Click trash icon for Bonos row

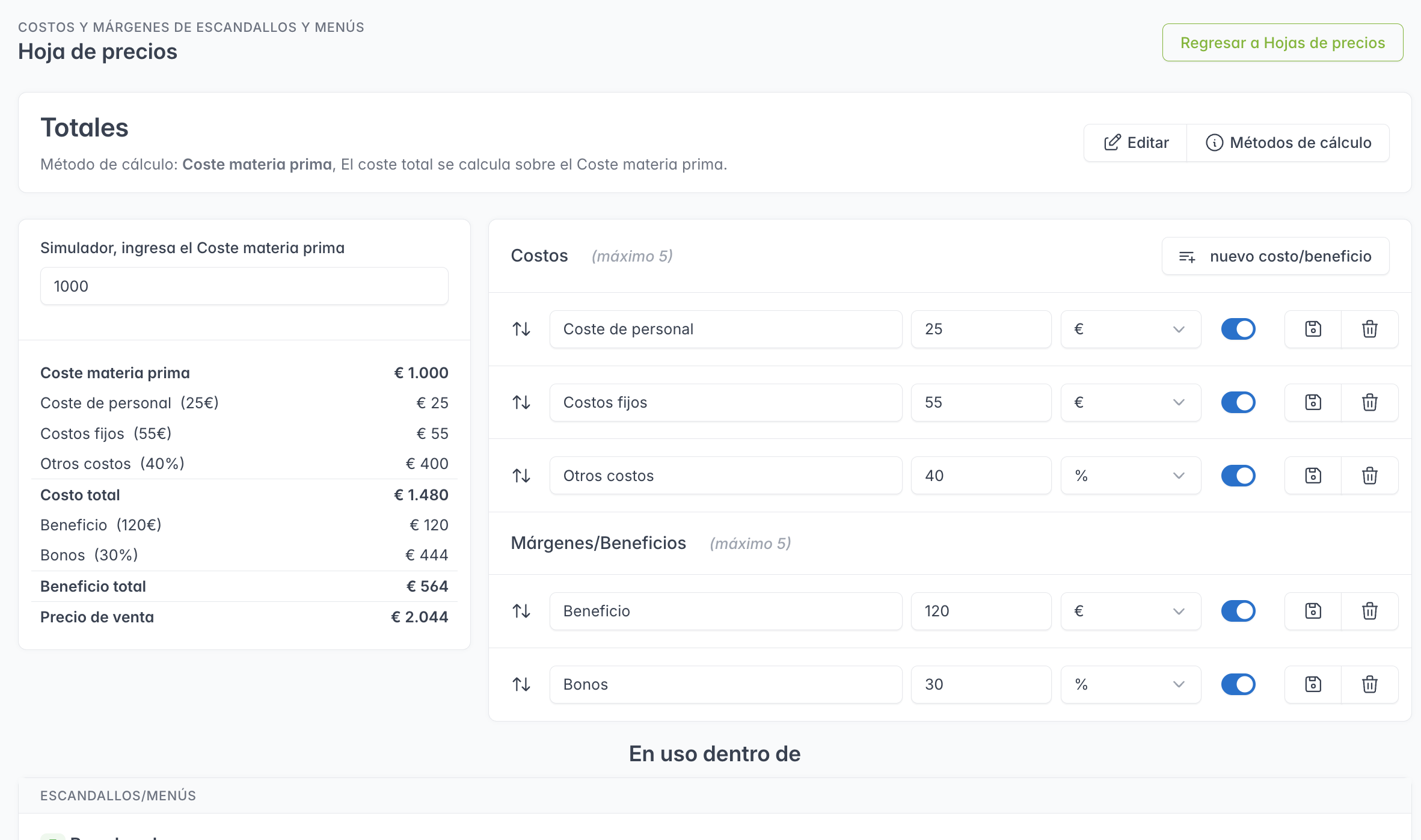point(1369,684)
